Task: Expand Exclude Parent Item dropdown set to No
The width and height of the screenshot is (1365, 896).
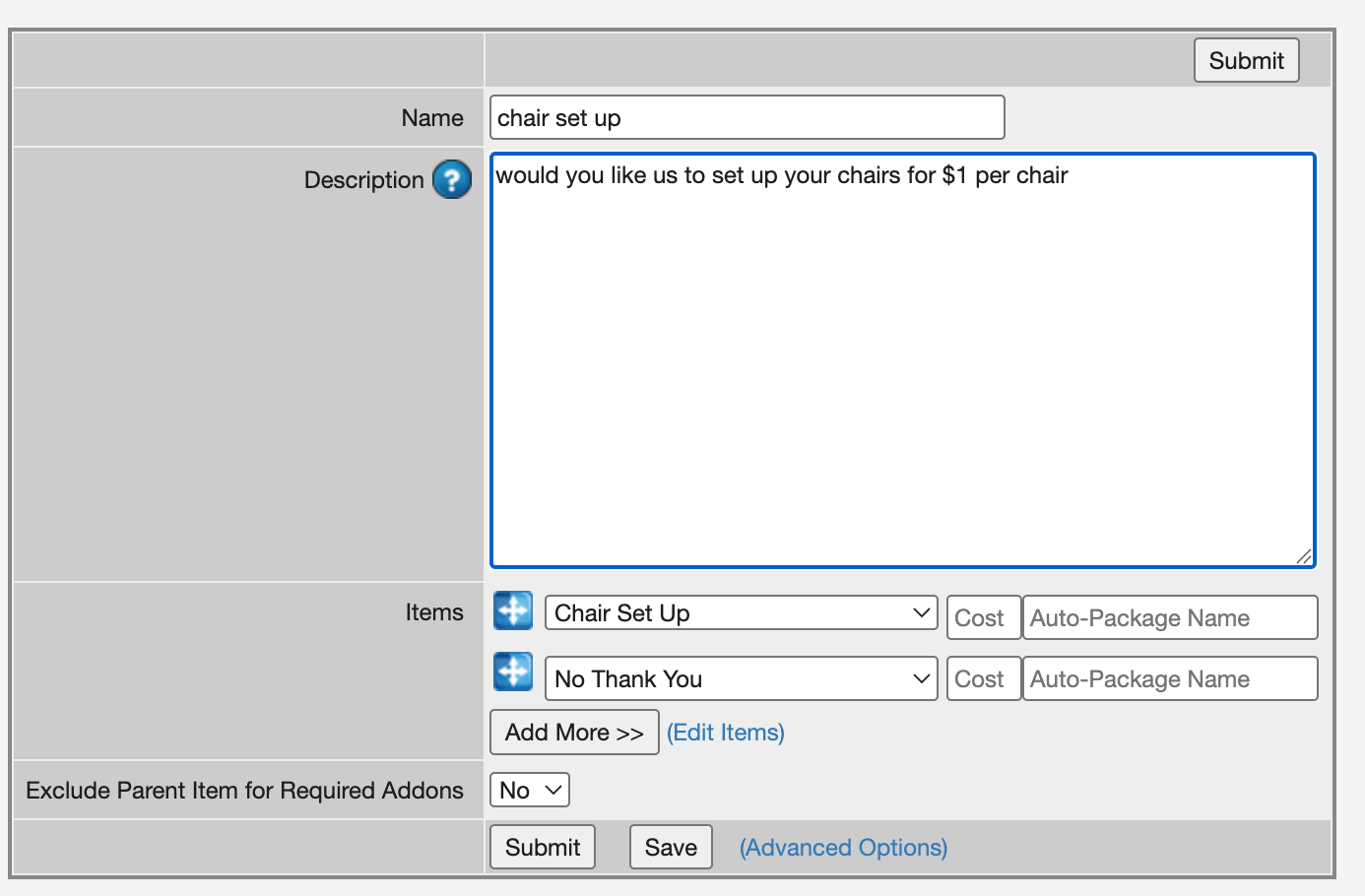Action: [x=530, y=790]
